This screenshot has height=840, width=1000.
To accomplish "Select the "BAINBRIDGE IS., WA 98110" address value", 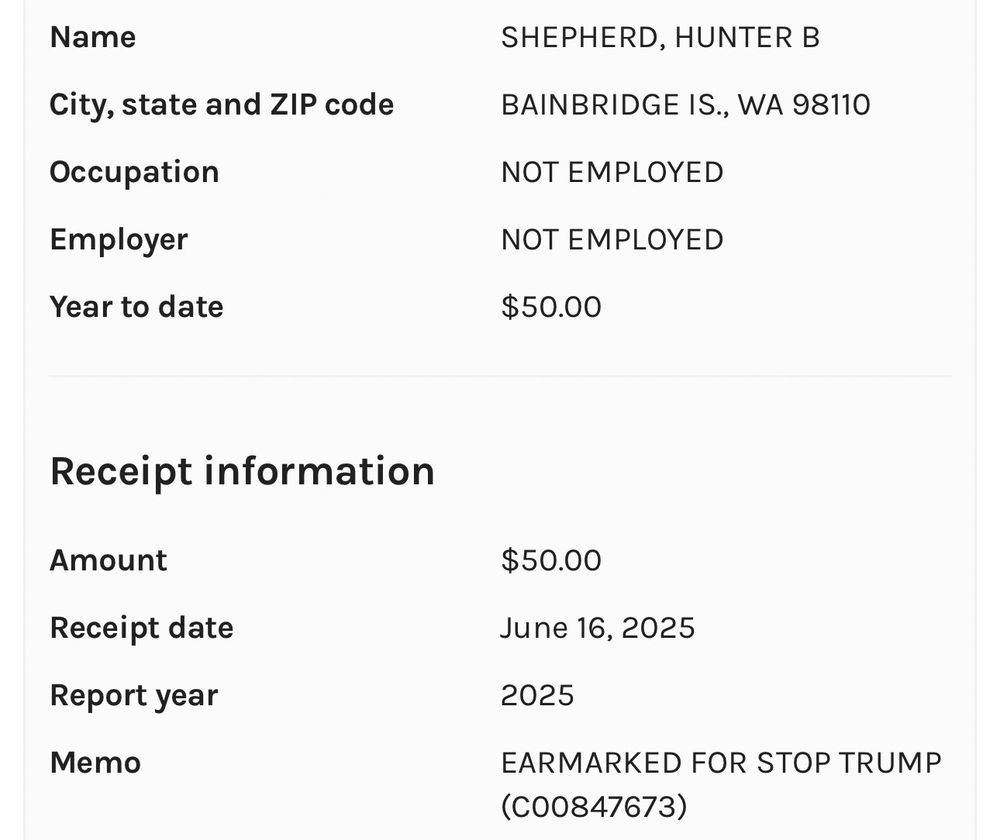I will point(685,105).
